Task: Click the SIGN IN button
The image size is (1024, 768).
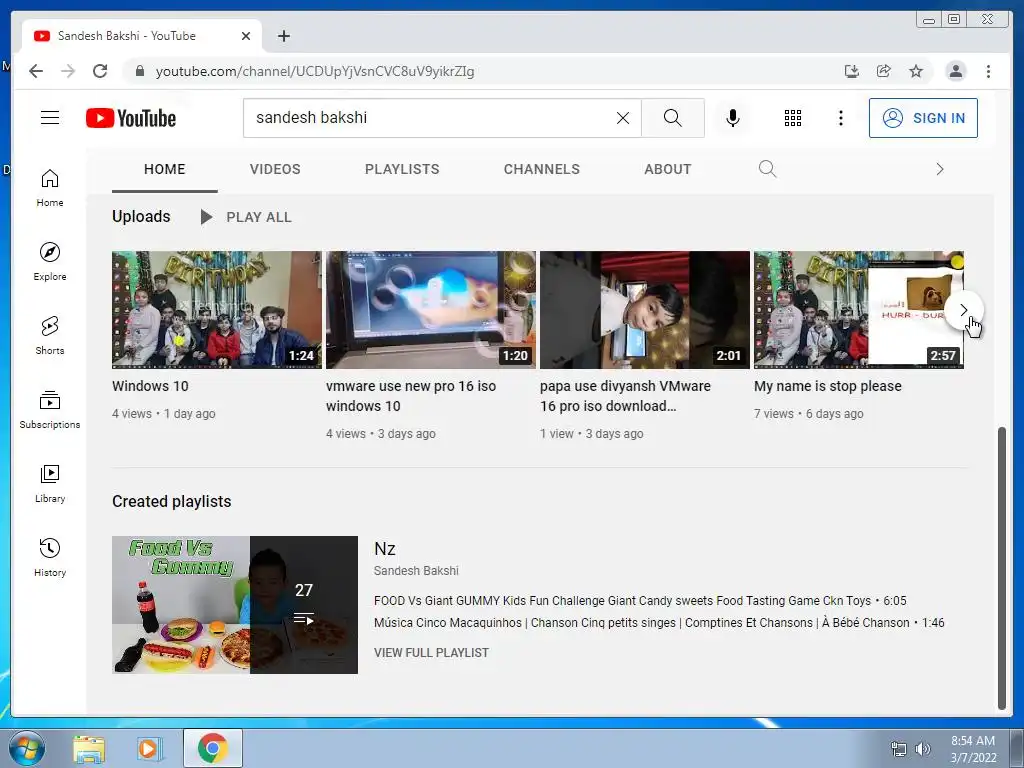Action: tap(923, 118)
